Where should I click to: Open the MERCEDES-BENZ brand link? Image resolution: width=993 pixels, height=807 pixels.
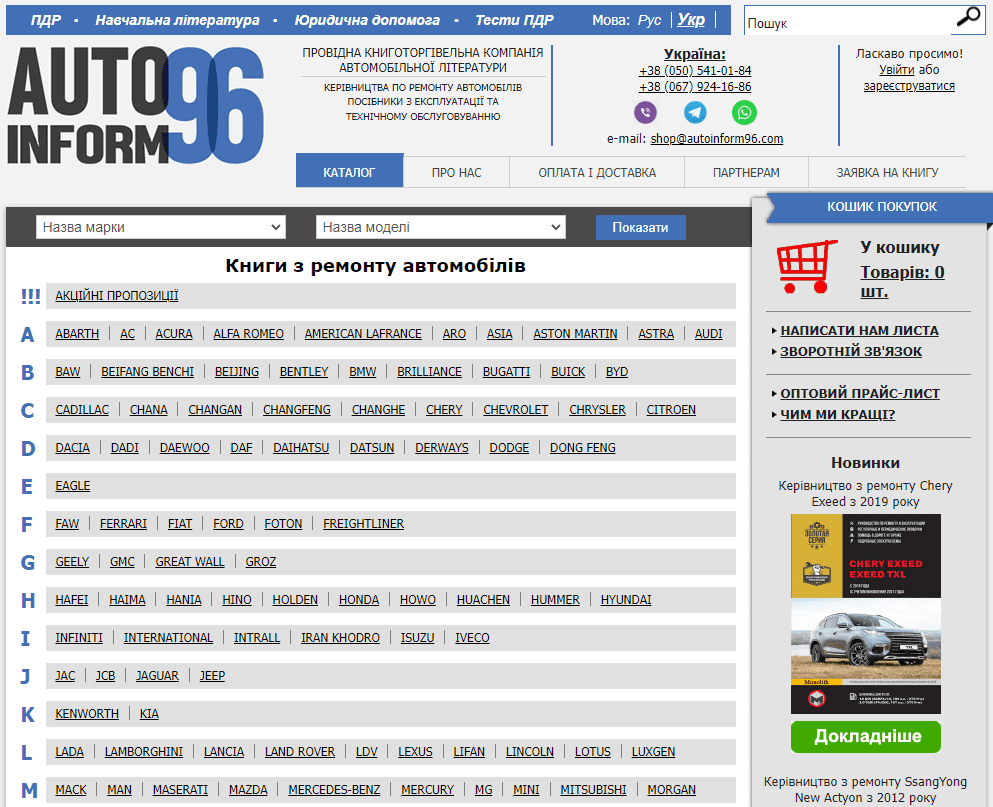click(x=334, y=790)
